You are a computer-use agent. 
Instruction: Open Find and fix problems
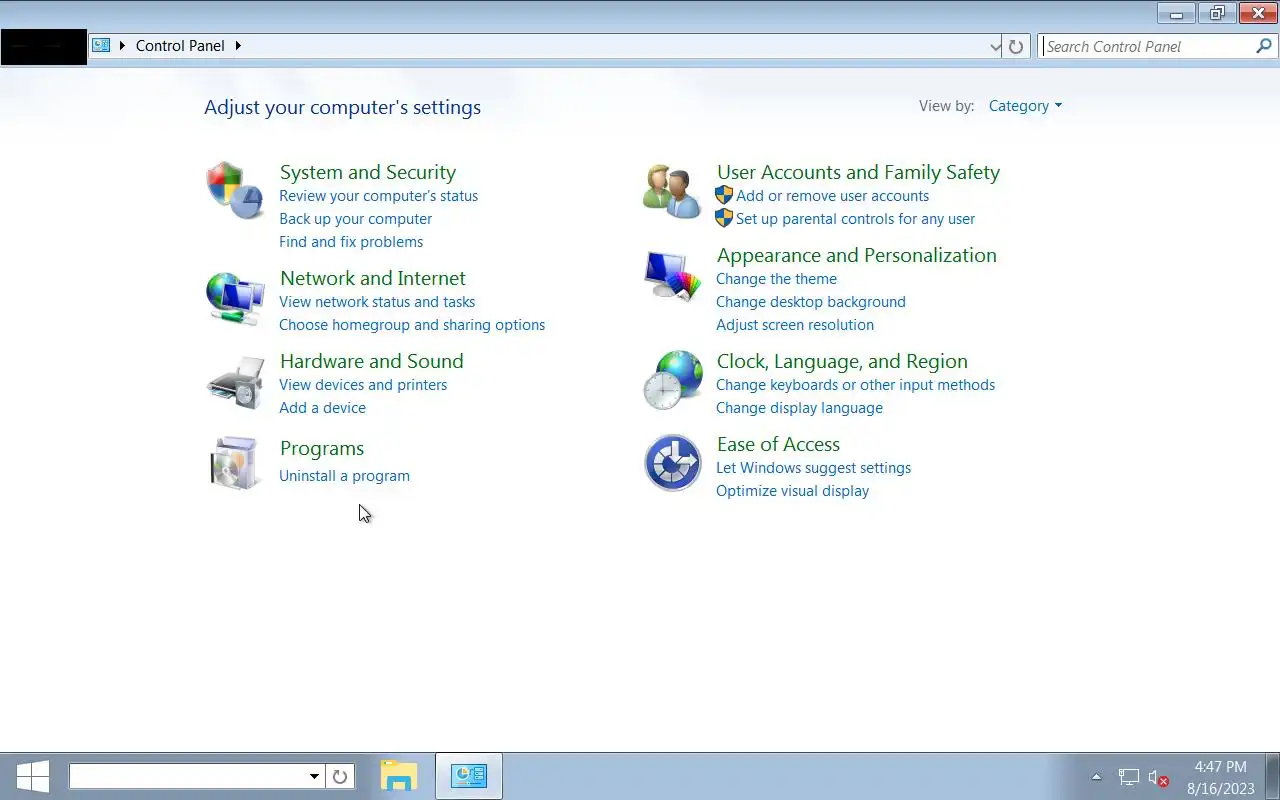point(351,242)
